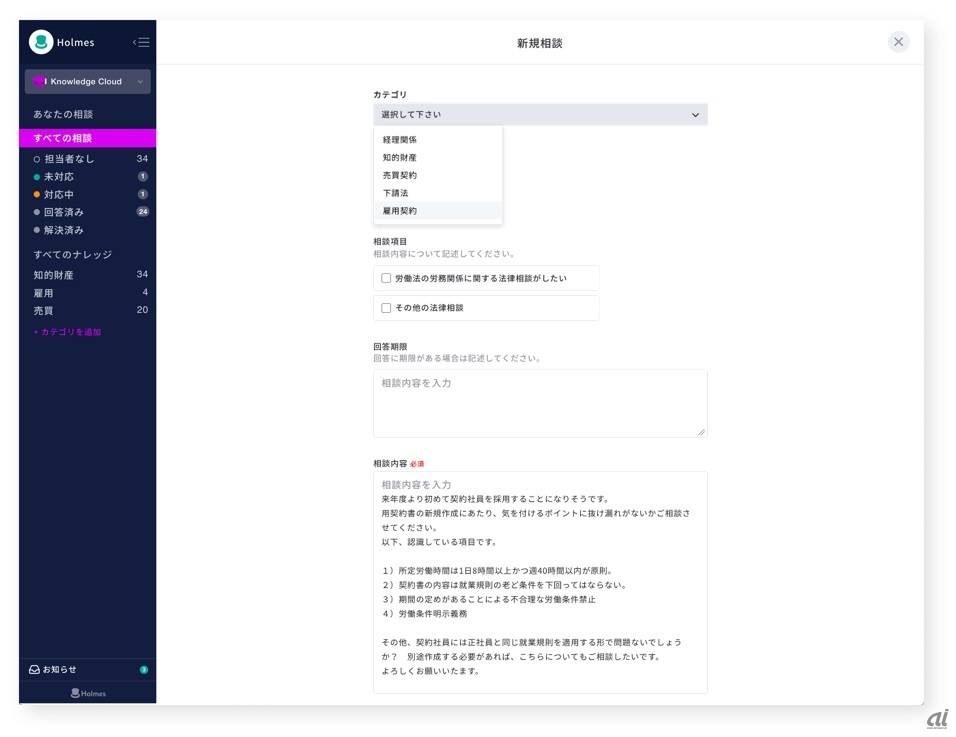Screen dimensions: 956x737
Task: Click the カテゴリを追加 link
Action: pos(67,332)
